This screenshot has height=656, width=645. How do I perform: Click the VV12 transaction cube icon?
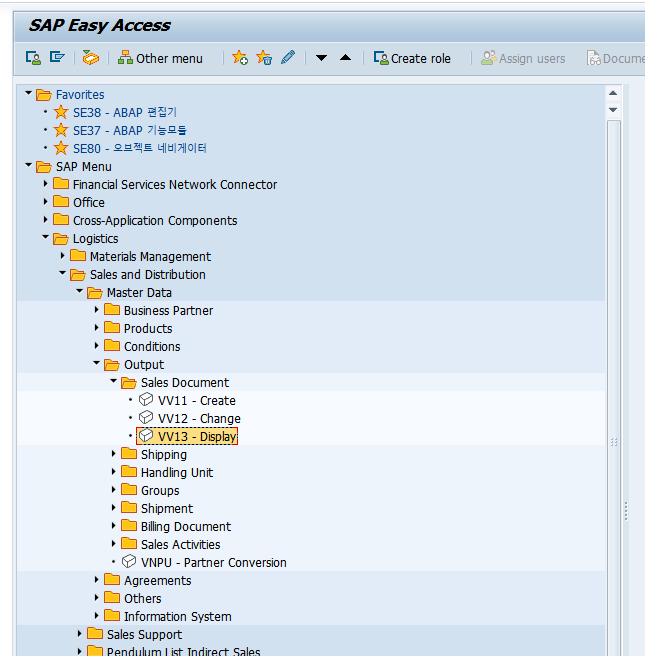click(x=146, y=418)
